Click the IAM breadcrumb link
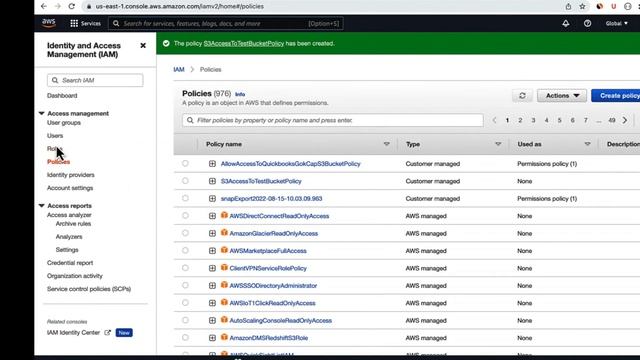The image size is (640, 360). tap(179, 69)
